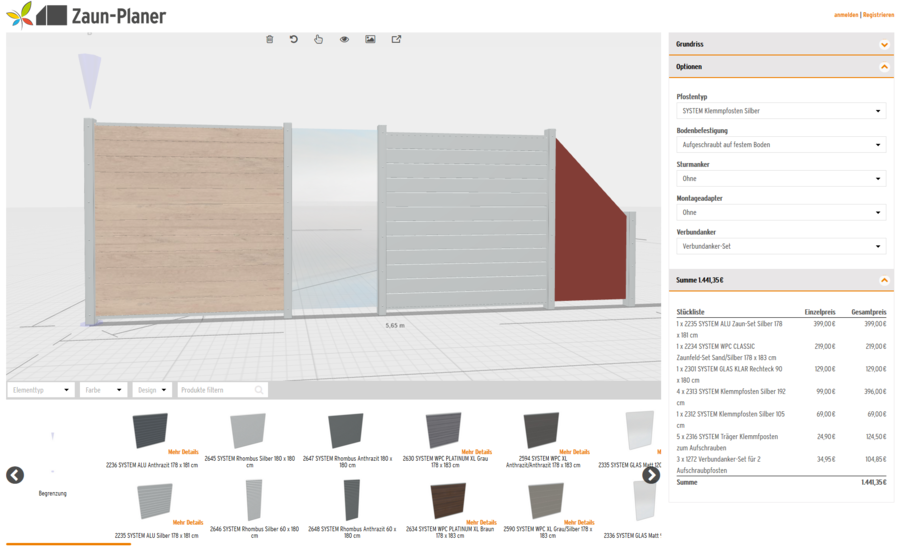Open the Montageadapter dropdown
This screenshot has width=900, height=558.
tap(781, 212)
